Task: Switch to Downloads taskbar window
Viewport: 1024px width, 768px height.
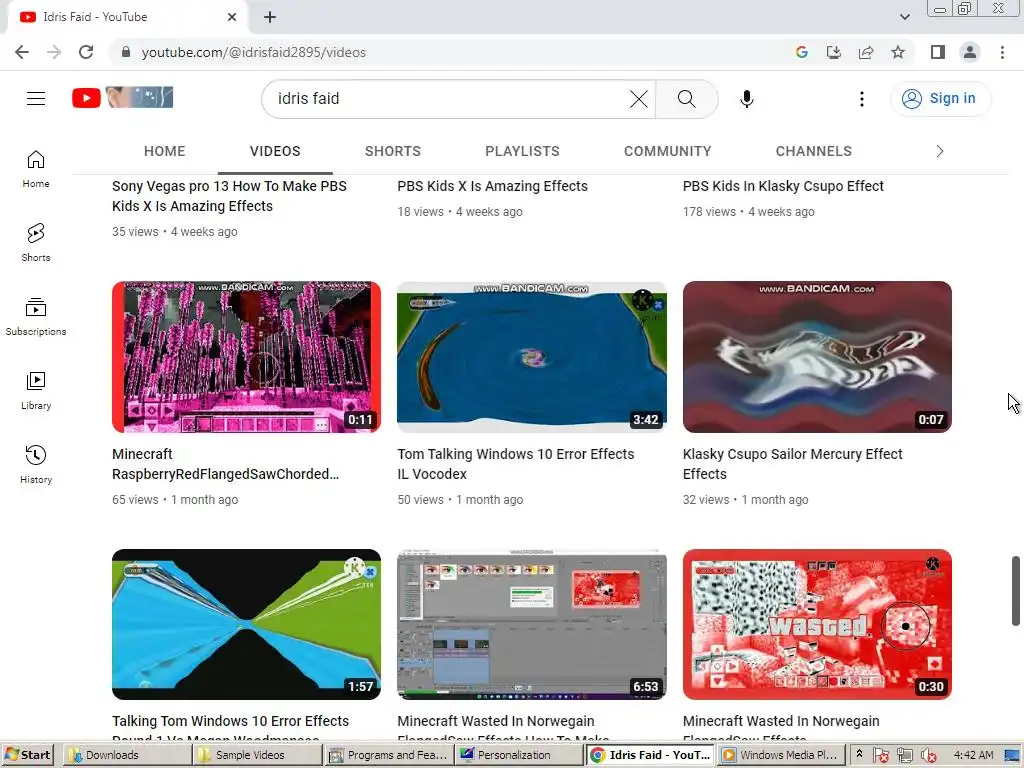Action: pos(127,755)
